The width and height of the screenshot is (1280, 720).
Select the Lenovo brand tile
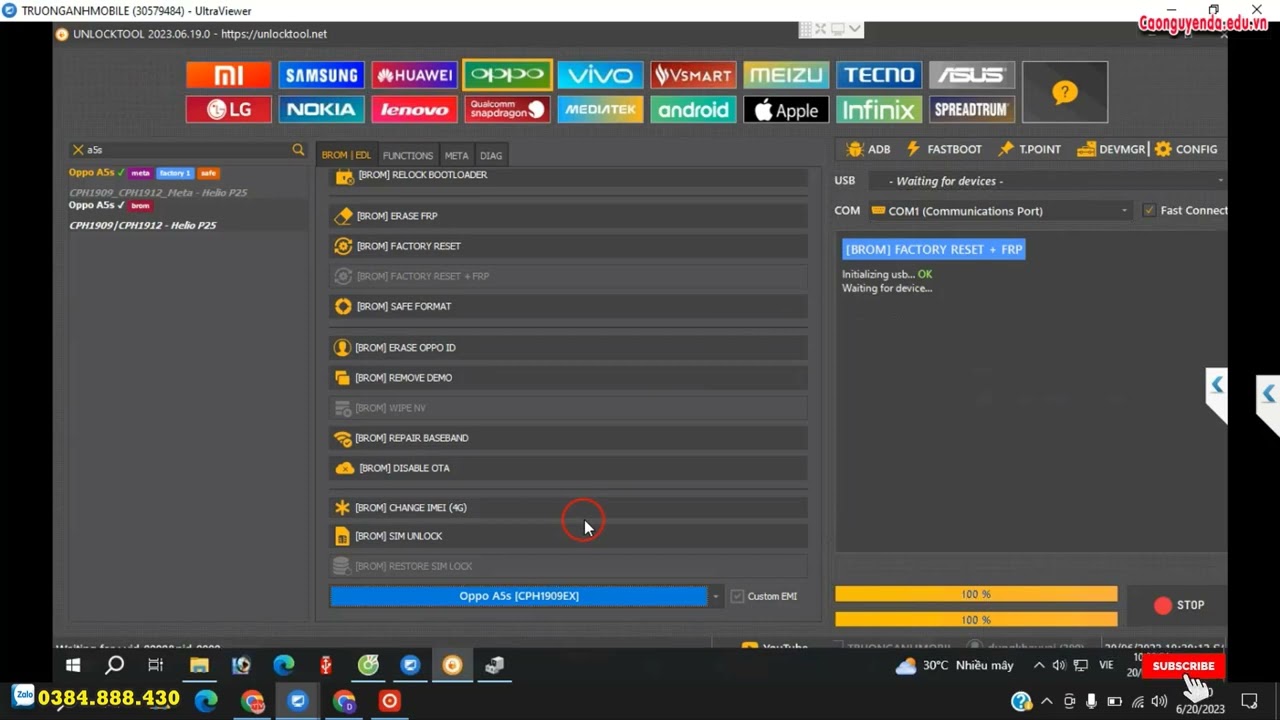(414, 109)
